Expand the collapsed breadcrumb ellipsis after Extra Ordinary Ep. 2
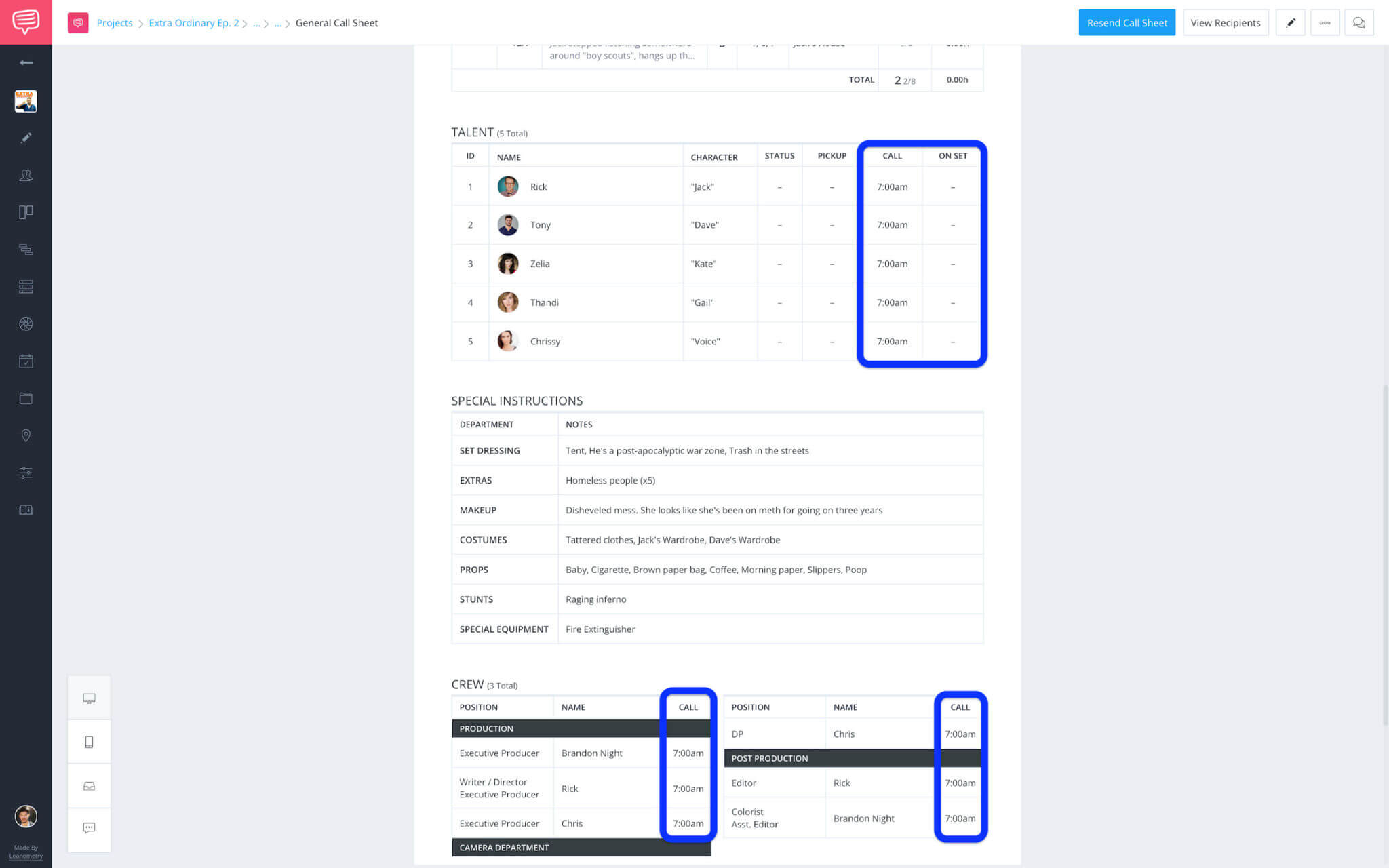 pos(256,22)
